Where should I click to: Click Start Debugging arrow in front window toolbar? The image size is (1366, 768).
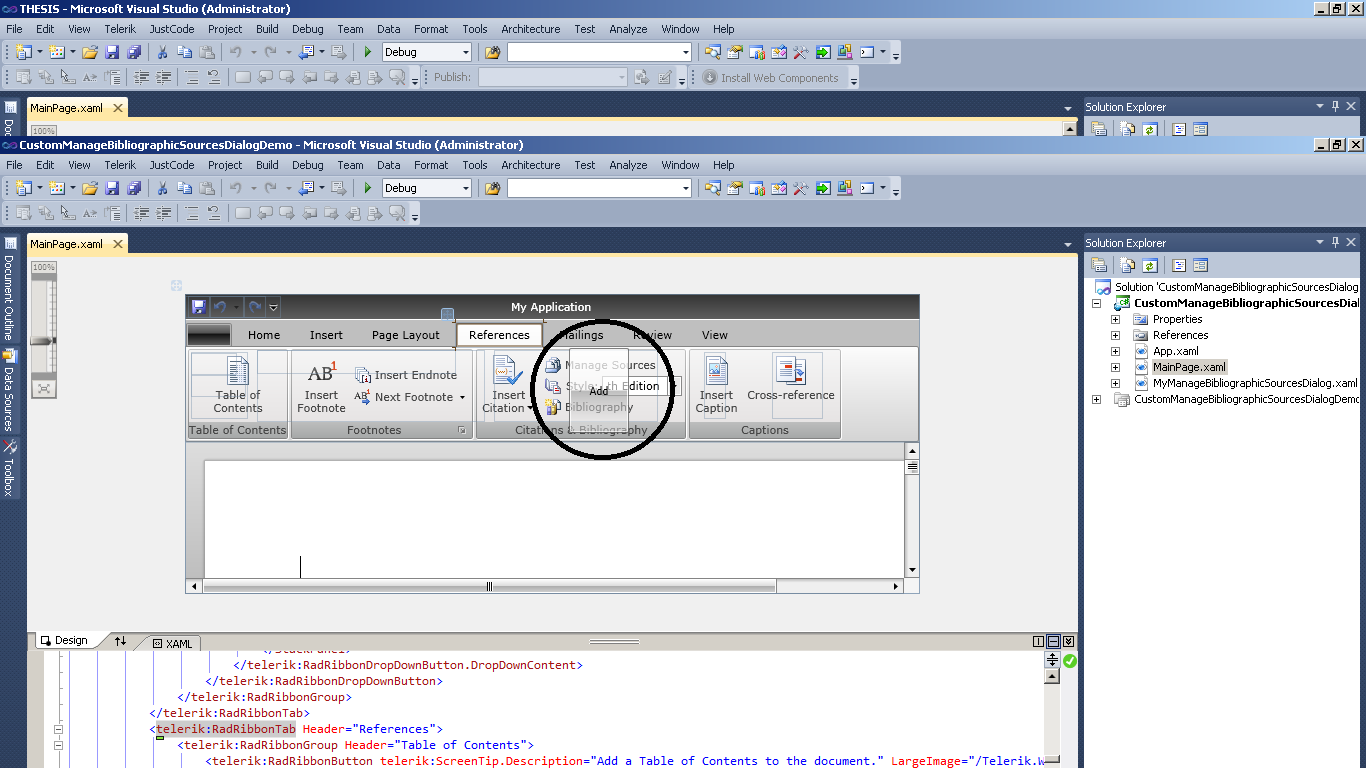coord(368,188)
